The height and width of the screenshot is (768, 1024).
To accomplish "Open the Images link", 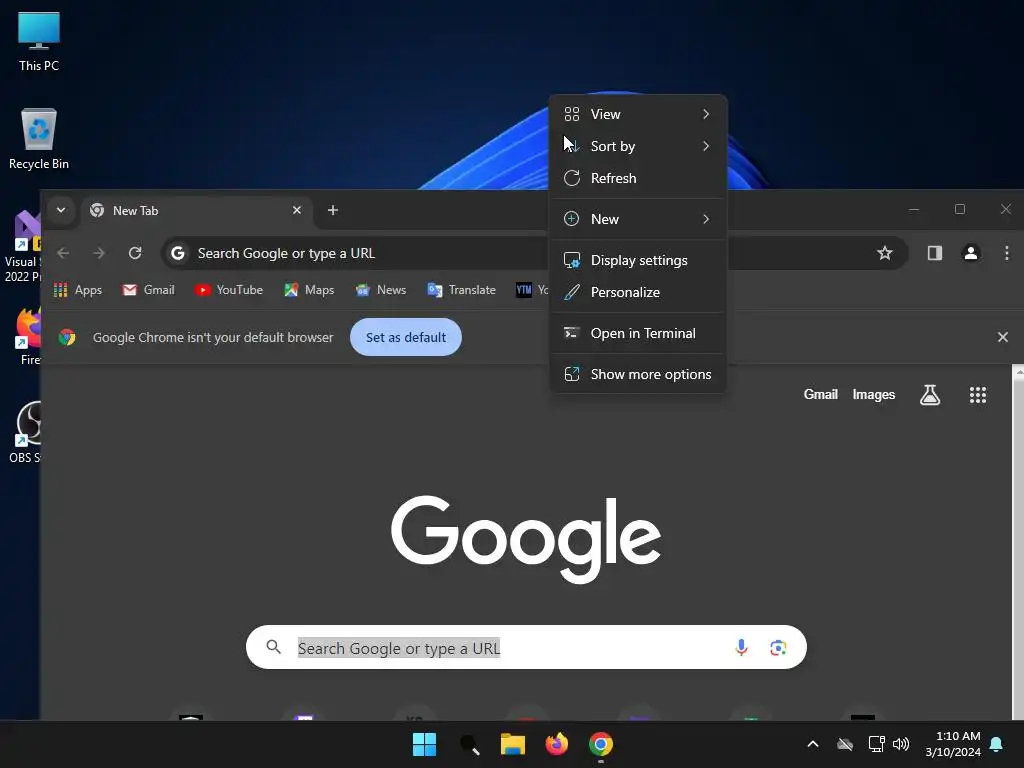I will click(x=873, y=394).
